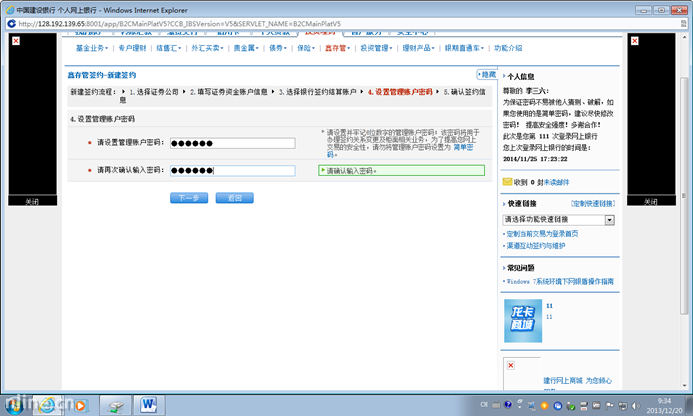Click the broken image icon on the left ad
This screenshot has height=416, width=693.
16,41
